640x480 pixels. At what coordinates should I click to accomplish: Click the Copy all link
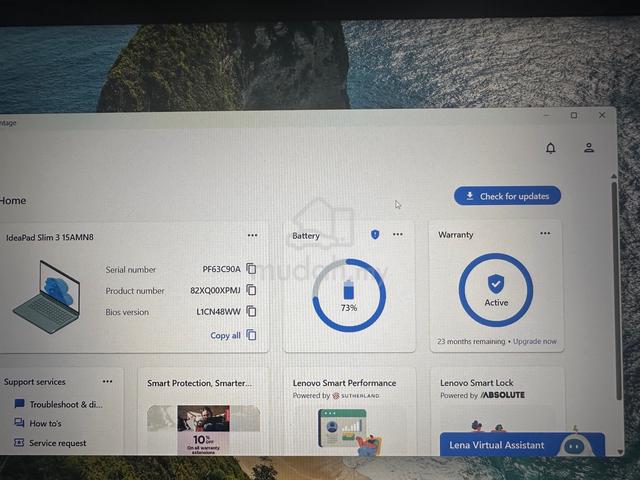[x=225, y=336]
